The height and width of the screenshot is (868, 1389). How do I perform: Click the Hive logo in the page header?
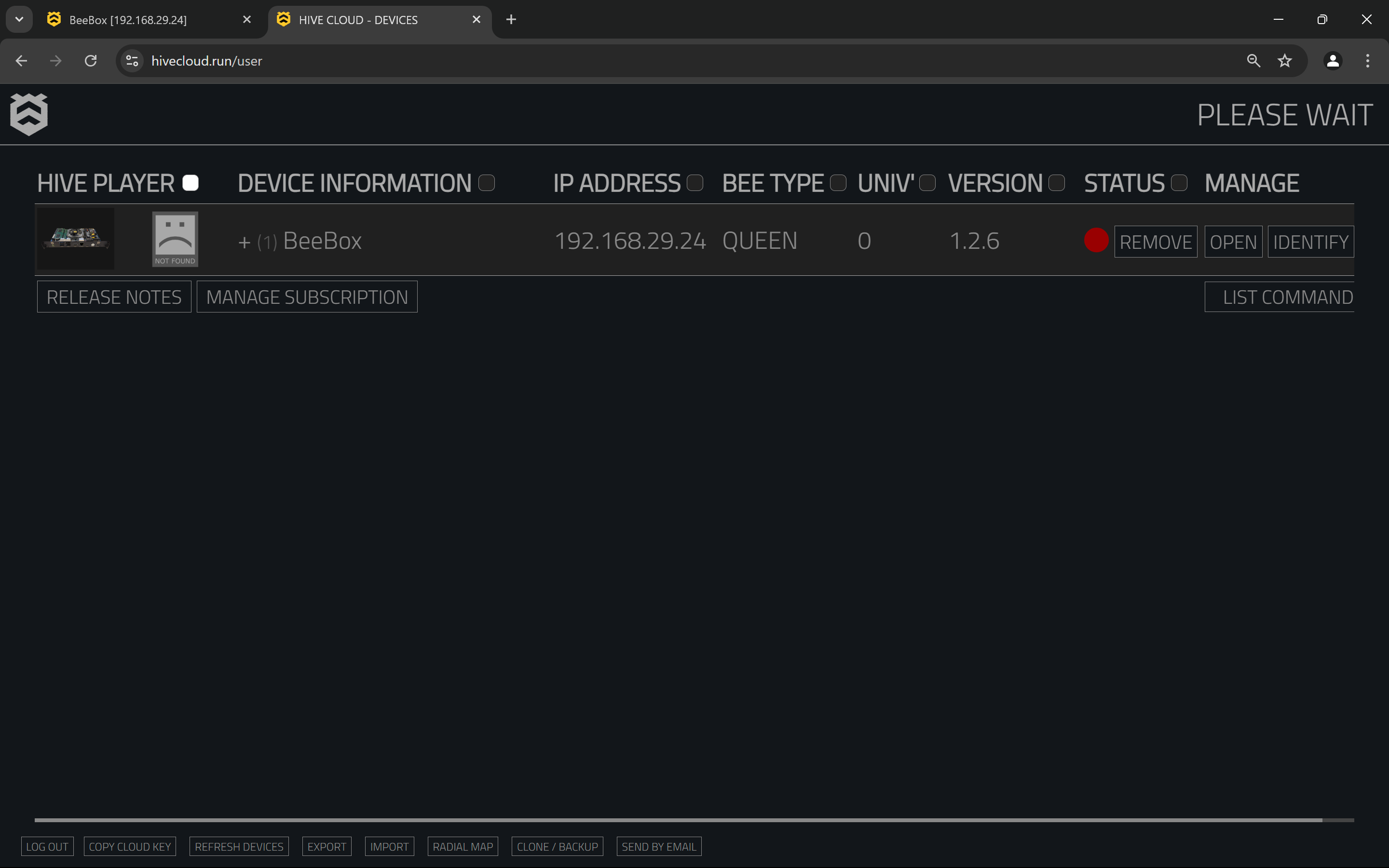pos(29,114)
